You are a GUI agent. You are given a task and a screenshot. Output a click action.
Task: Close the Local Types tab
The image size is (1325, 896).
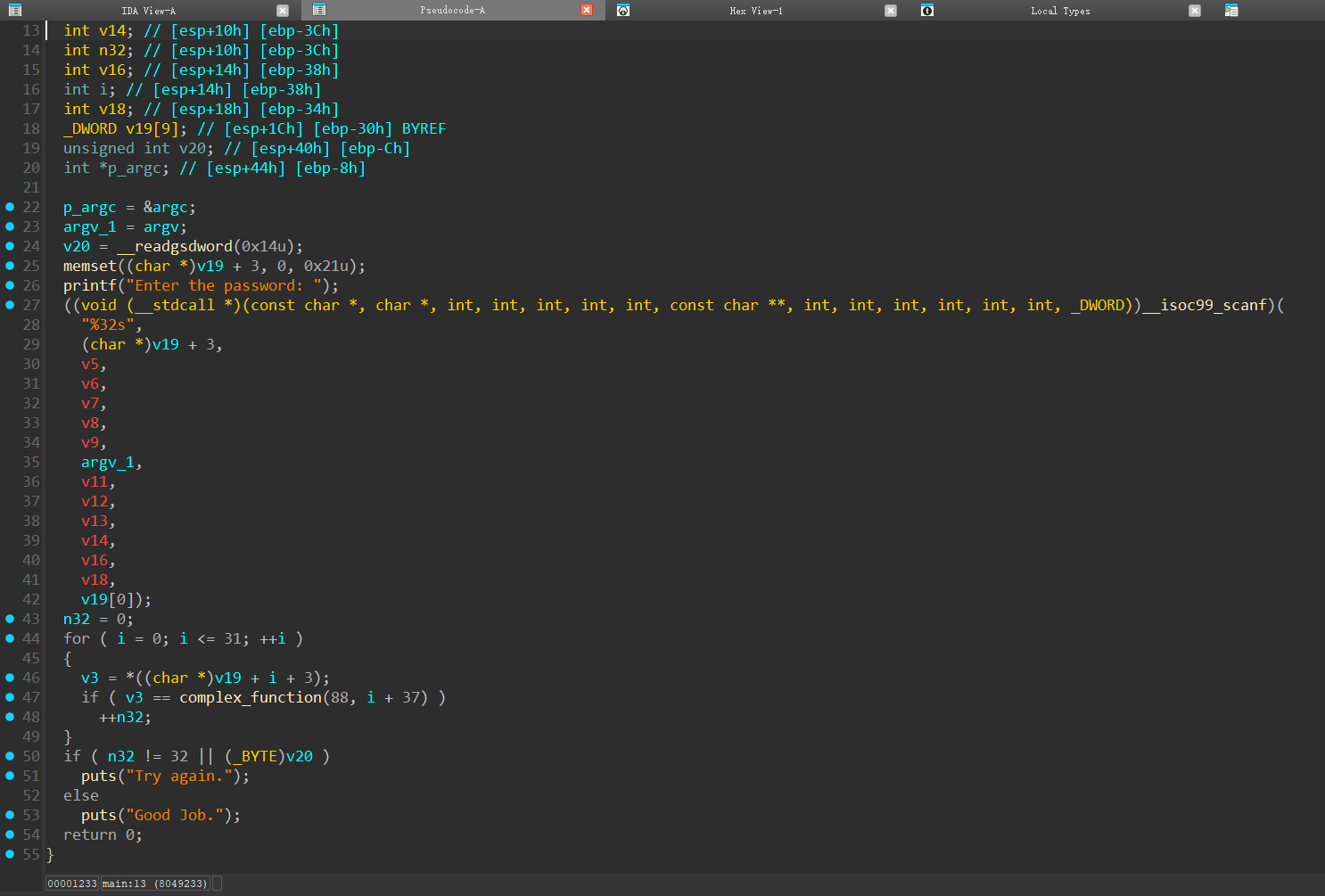[x=1195, y=11]
